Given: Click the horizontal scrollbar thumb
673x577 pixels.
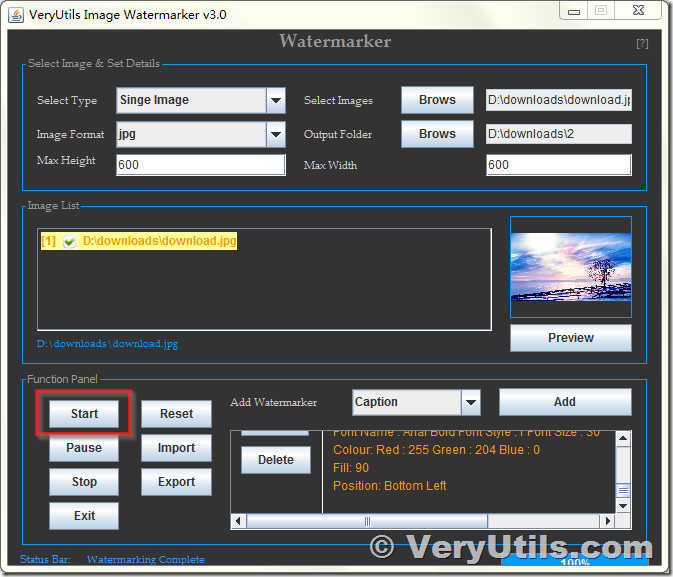Looking at the screenshot, I should [367, 522].
